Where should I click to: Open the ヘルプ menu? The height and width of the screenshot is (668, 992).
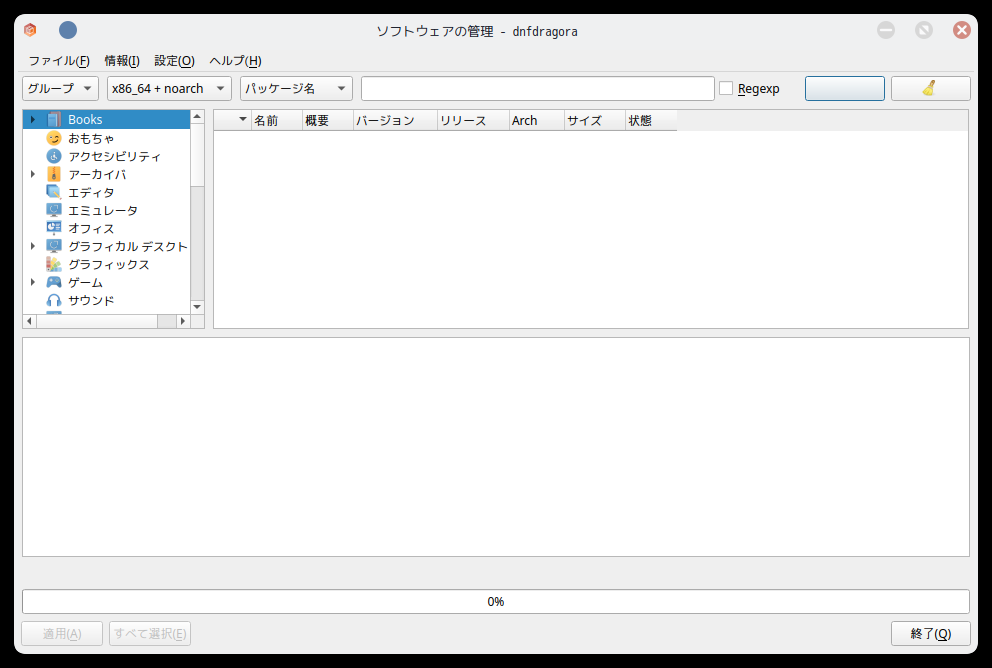pos(234,61)
